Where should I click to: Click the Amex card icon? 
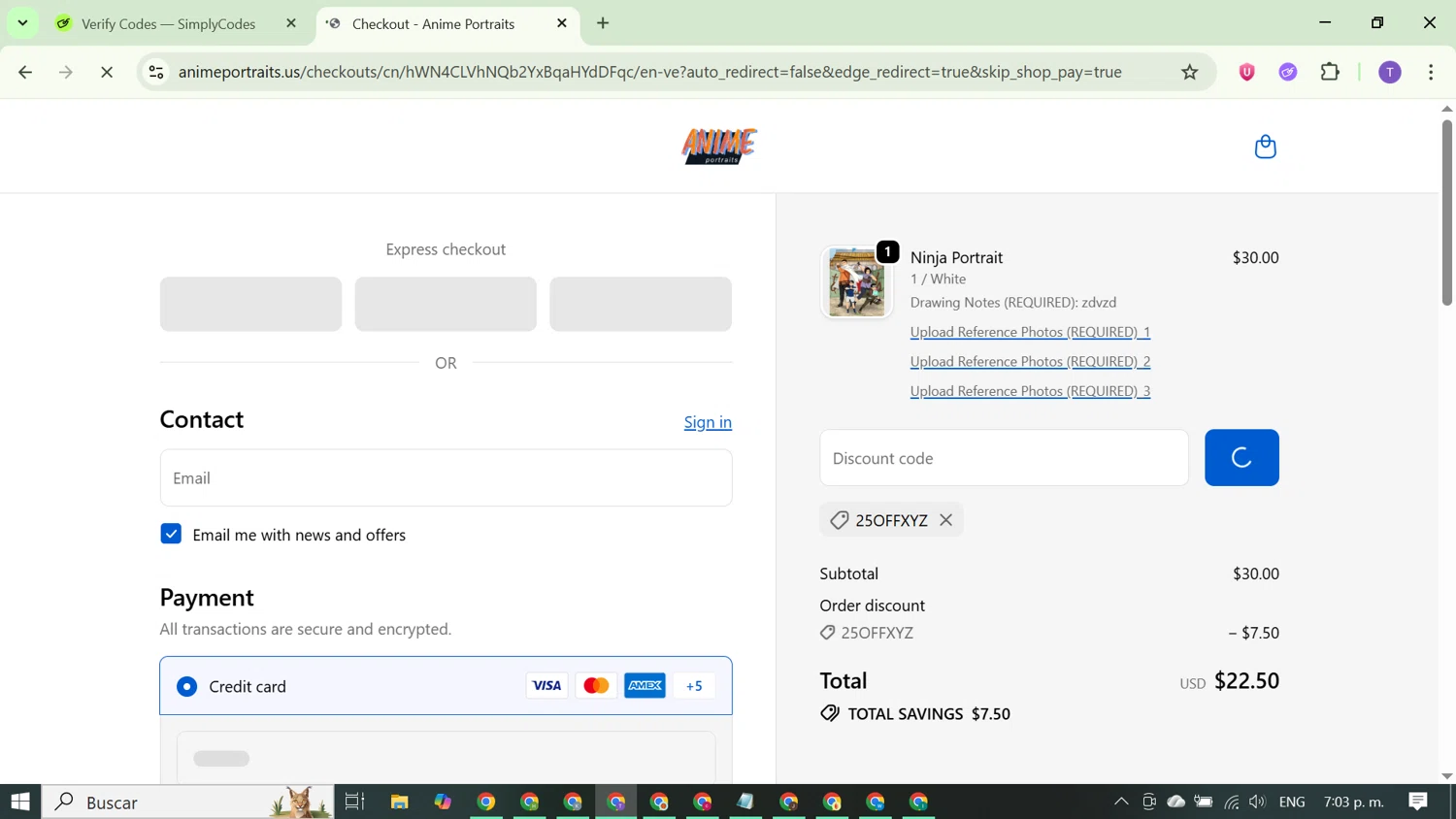[645, 686]
